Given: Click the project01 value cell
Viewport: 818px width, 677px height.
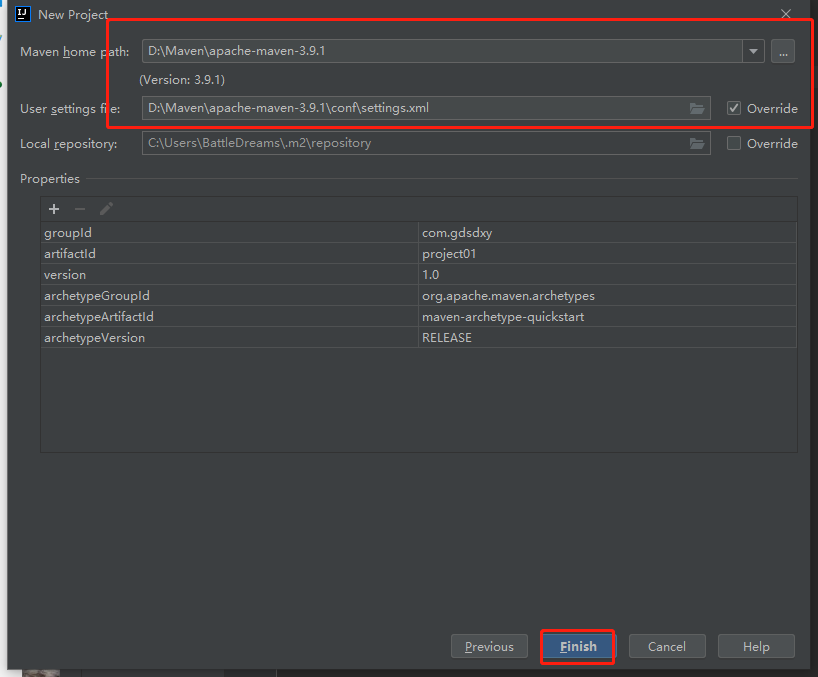Looking at the screenshot, I should pos(607,253).
